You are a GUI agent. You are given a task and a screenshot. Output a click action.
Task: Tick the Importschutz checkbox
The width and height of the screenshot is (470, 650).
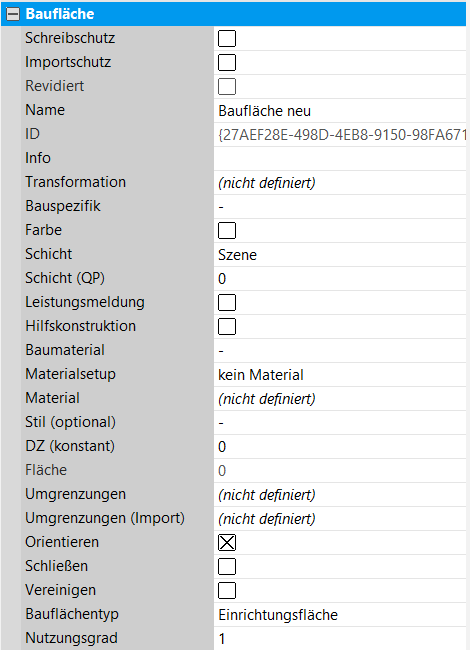[227, 63]
